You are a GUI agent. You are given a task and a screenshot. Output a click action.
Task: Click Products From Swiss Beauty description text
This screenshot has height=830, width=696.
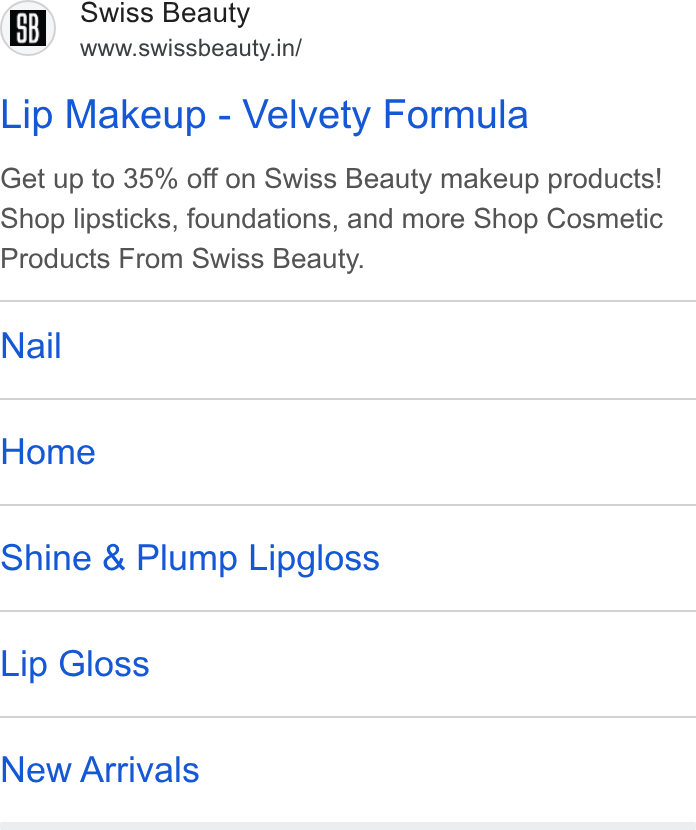click(x=182, y=259)
